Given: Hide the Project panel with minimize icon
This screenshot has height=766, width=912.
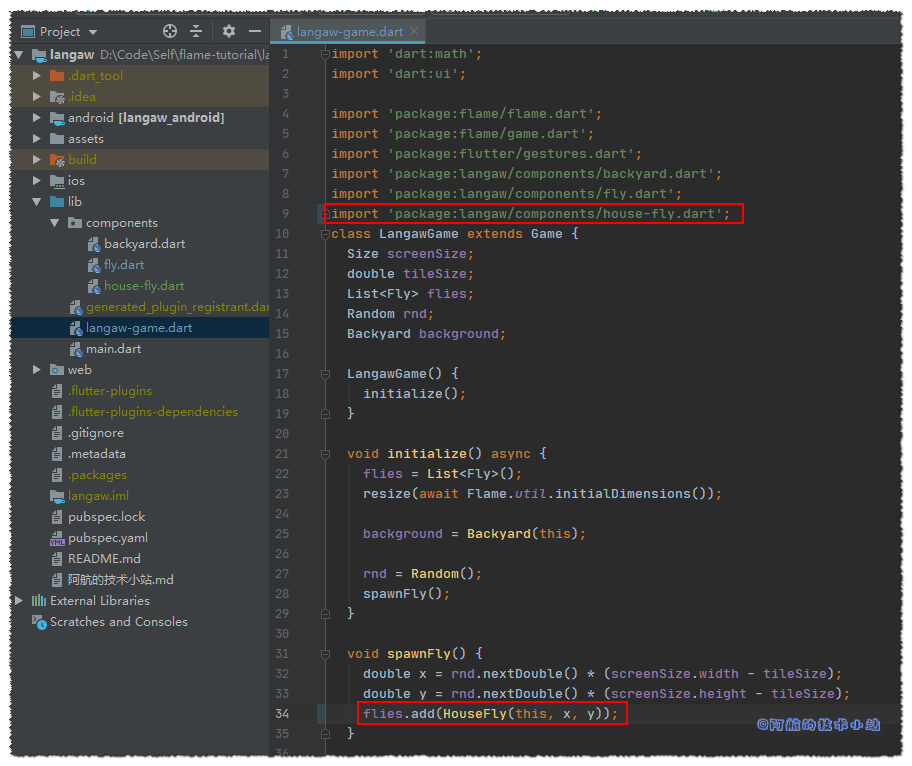Looking at the screenshot, I should tap(255, 32).
